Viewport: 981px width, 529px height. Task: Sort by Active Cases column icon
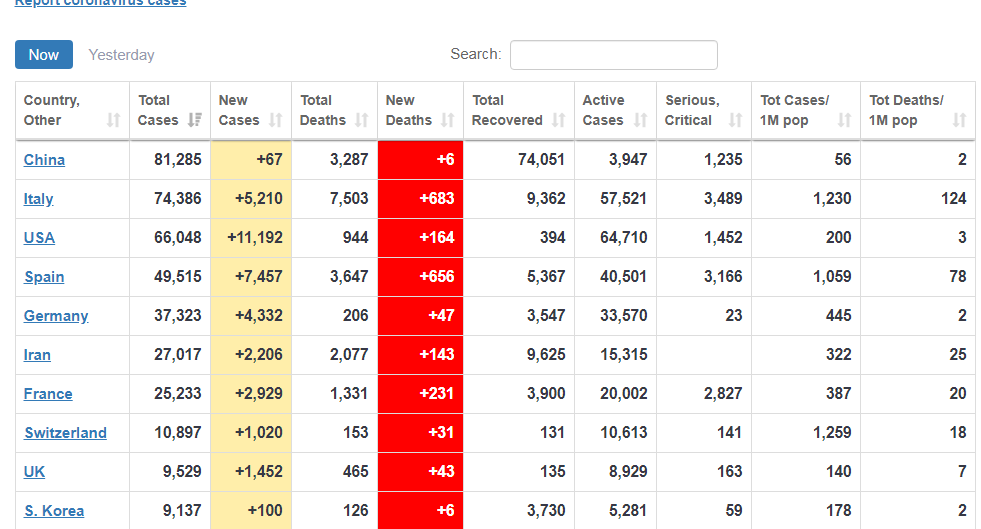pos(640,120)
